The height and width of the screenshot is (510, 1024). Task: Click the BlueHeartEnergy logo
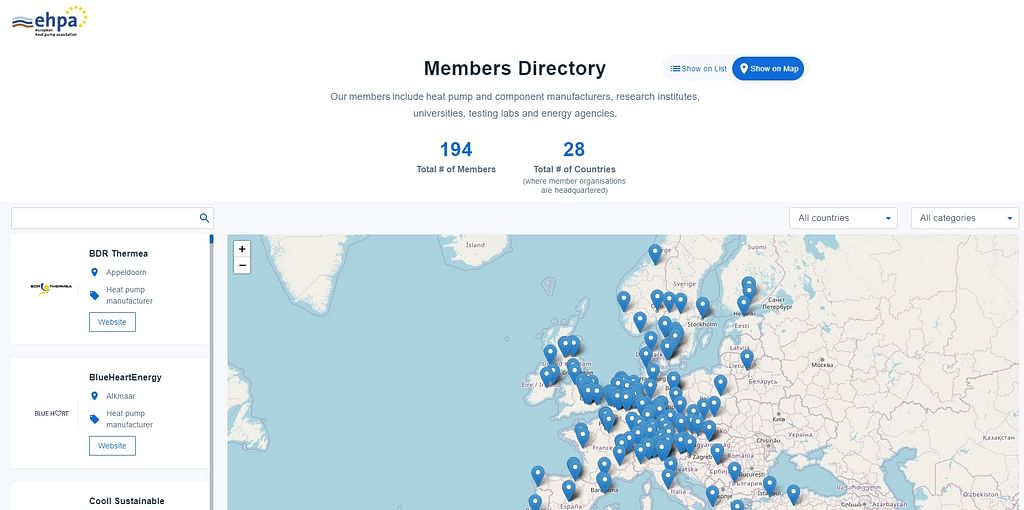tap(51, 413)
